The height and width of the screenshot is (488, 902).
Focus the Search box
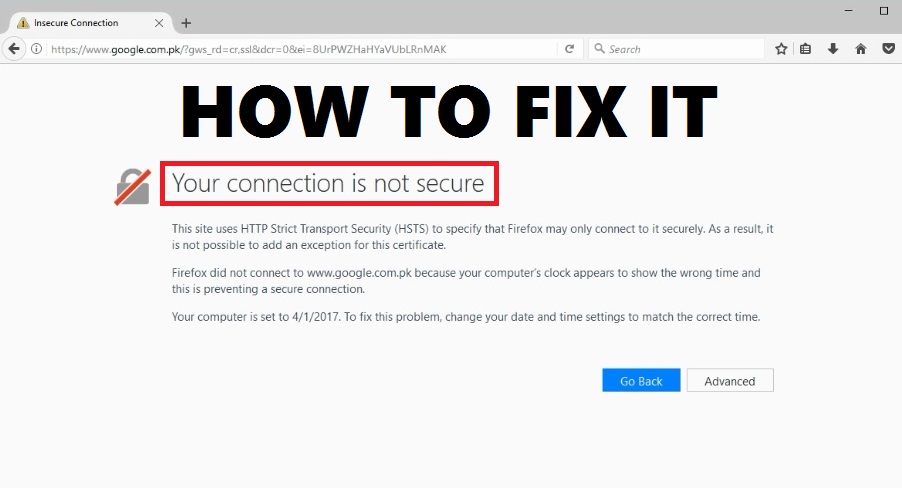pyautogui.click(x=680, y=49)
